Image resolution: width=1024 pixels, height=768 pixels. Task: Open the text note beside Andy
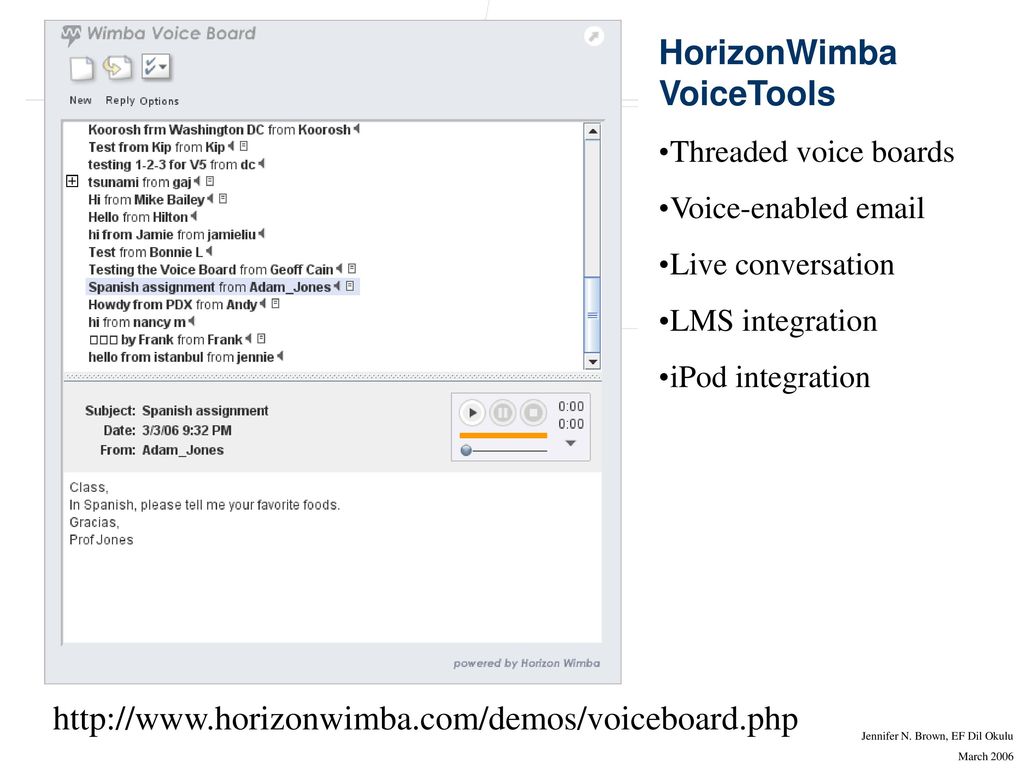click(x=276, y=304)
